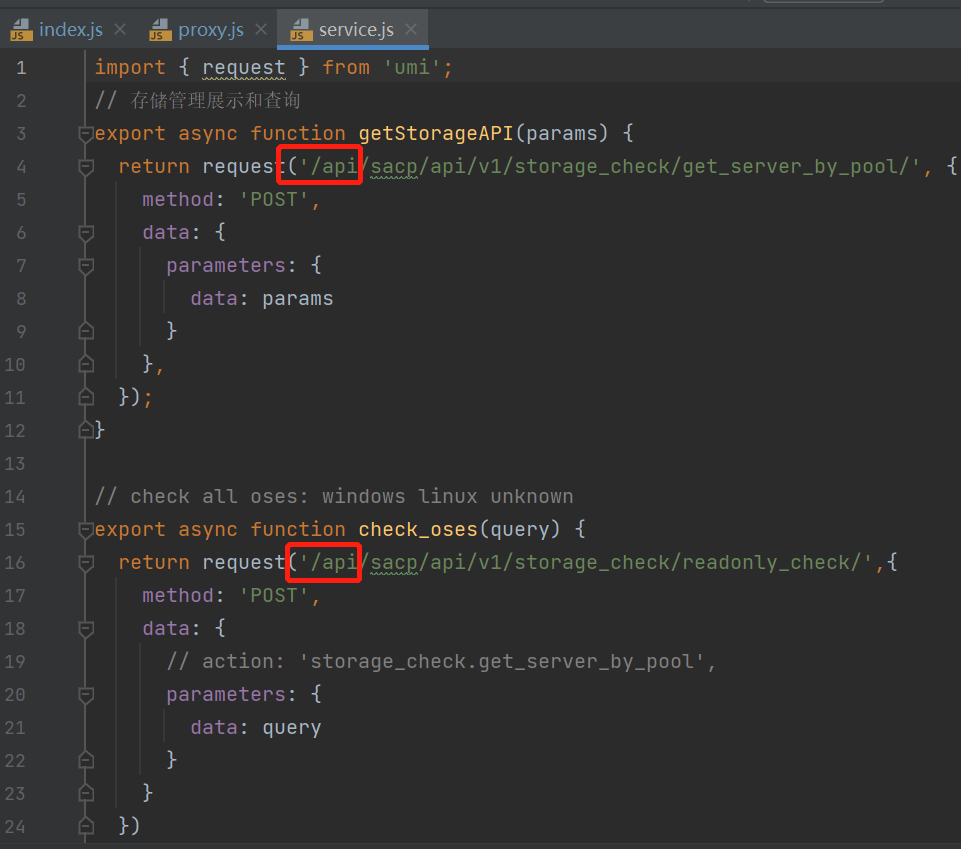Click fold end marker at line 11
The width and height of the screenshot is (961, 849).
point(86,397)
